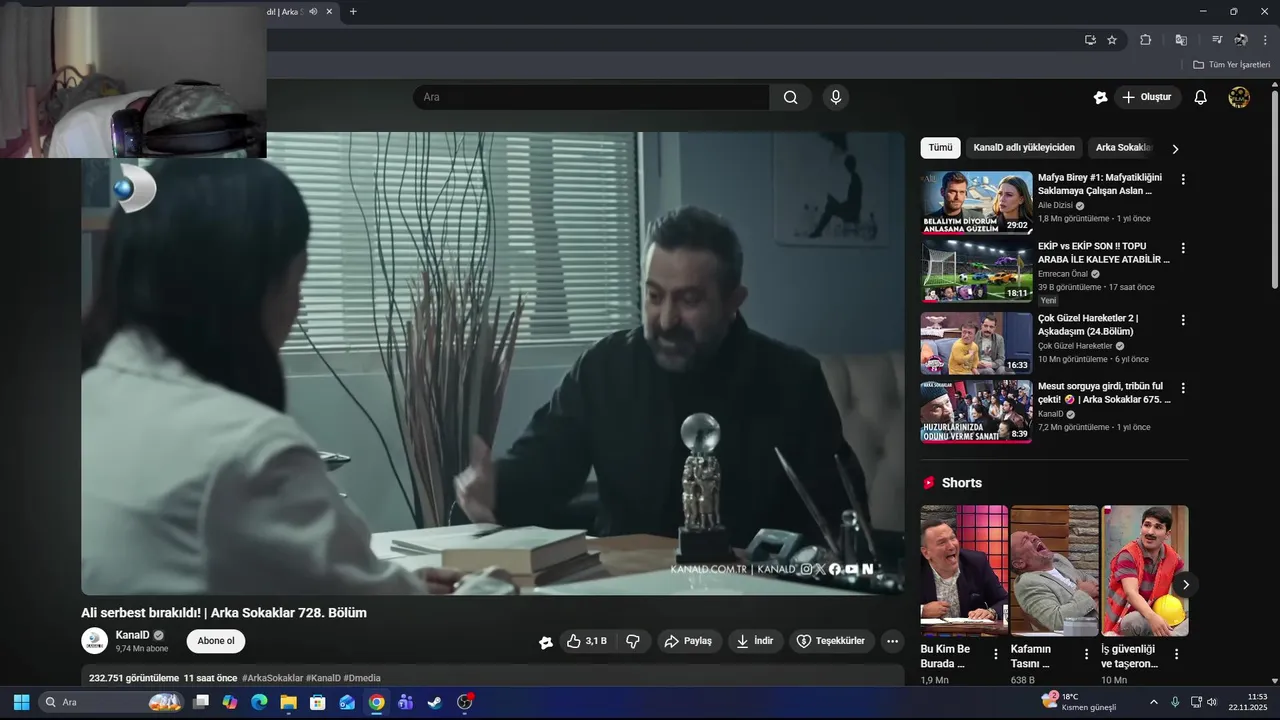Click into the YouTube Ara search field
Image resolution: width=1280 pixels, height=720 pixels.
click(591, 97)
